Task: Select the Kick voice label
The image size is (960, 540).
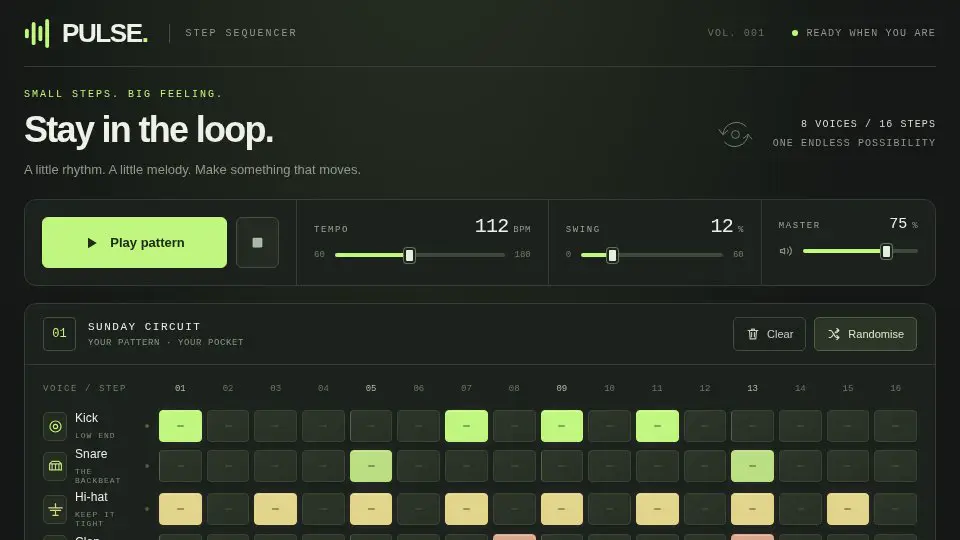Action: pos(86,418)
